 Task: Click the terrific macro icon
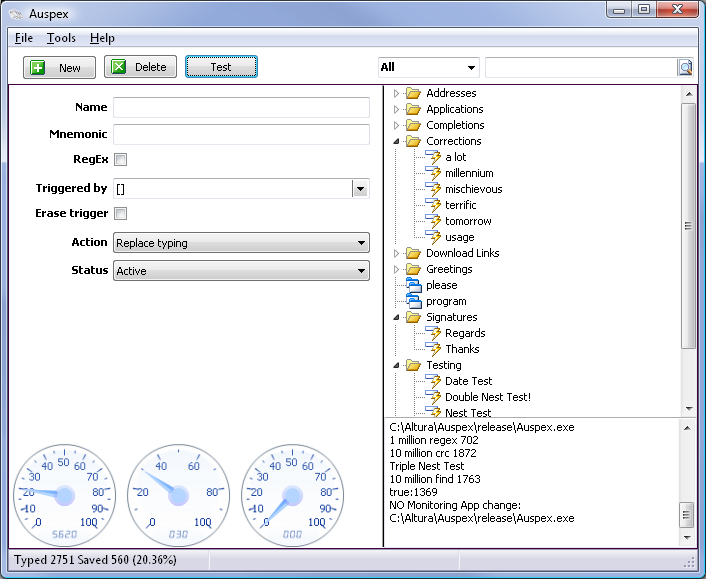[x=433, y=205]
